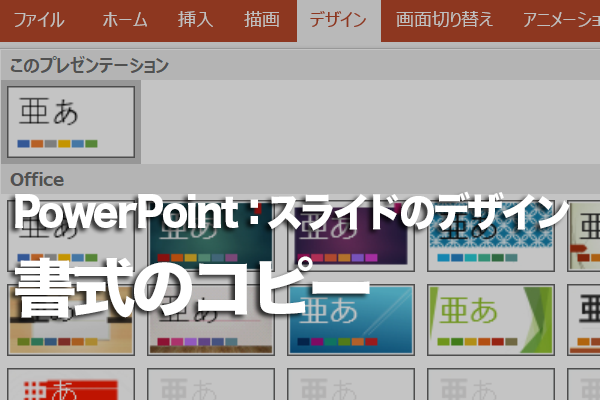Apply the green faceted arrows theme
The image size is (600, 400).
491,320
